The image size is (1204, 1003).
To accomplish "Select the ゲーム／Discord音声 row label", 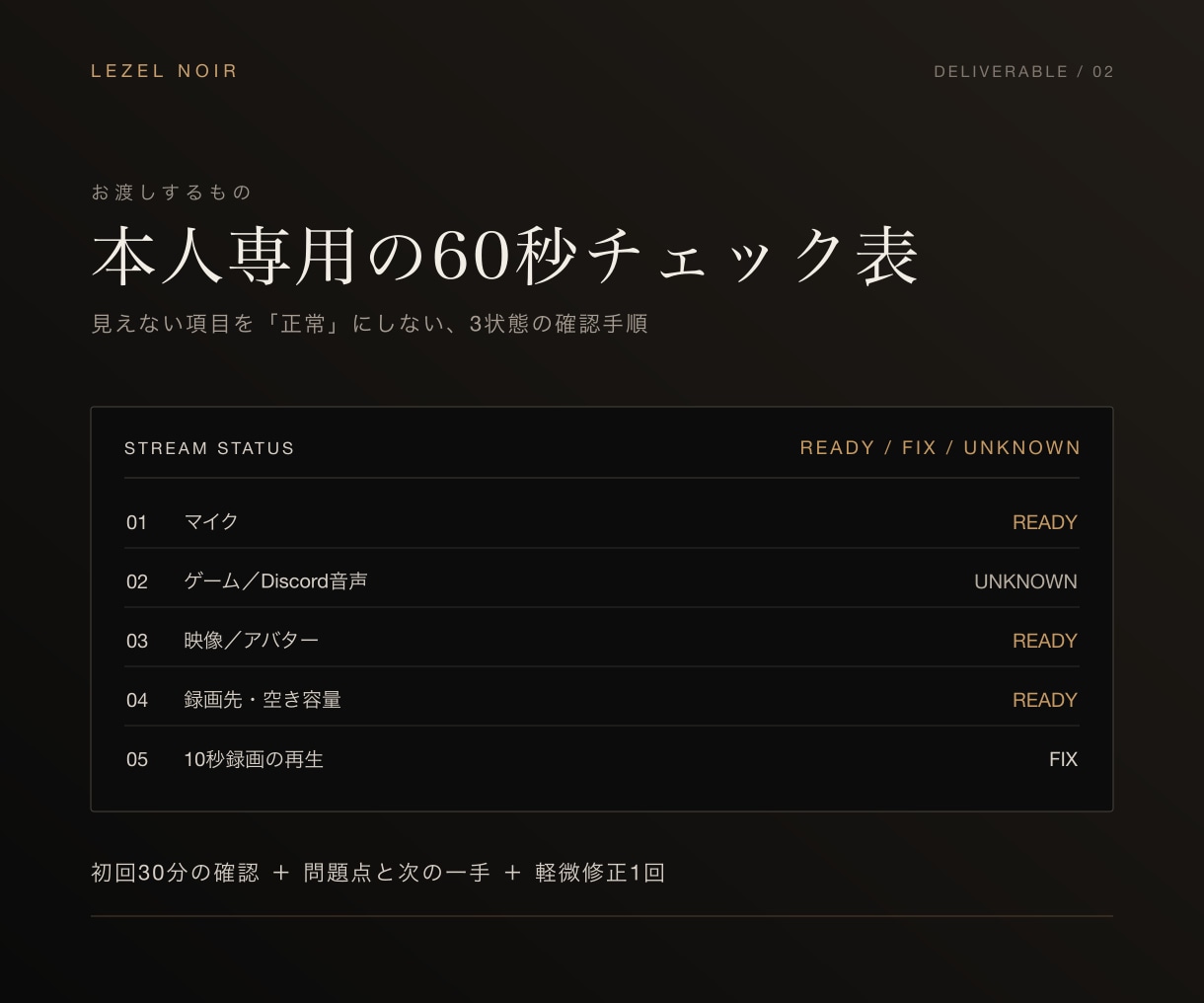I will (x=275, y=581).
